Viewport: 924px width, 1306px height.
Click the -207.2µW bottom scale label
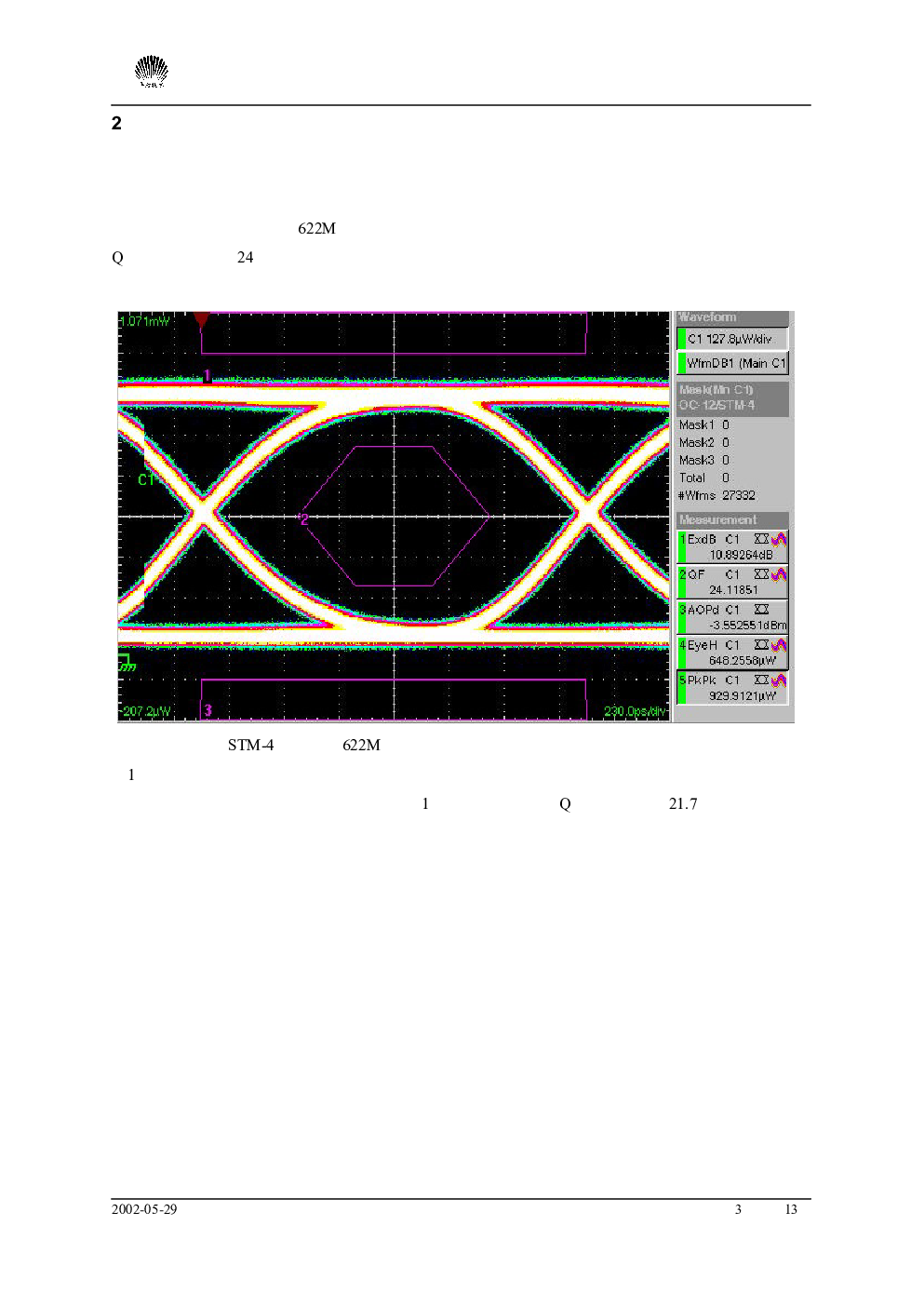click(146, 711)
